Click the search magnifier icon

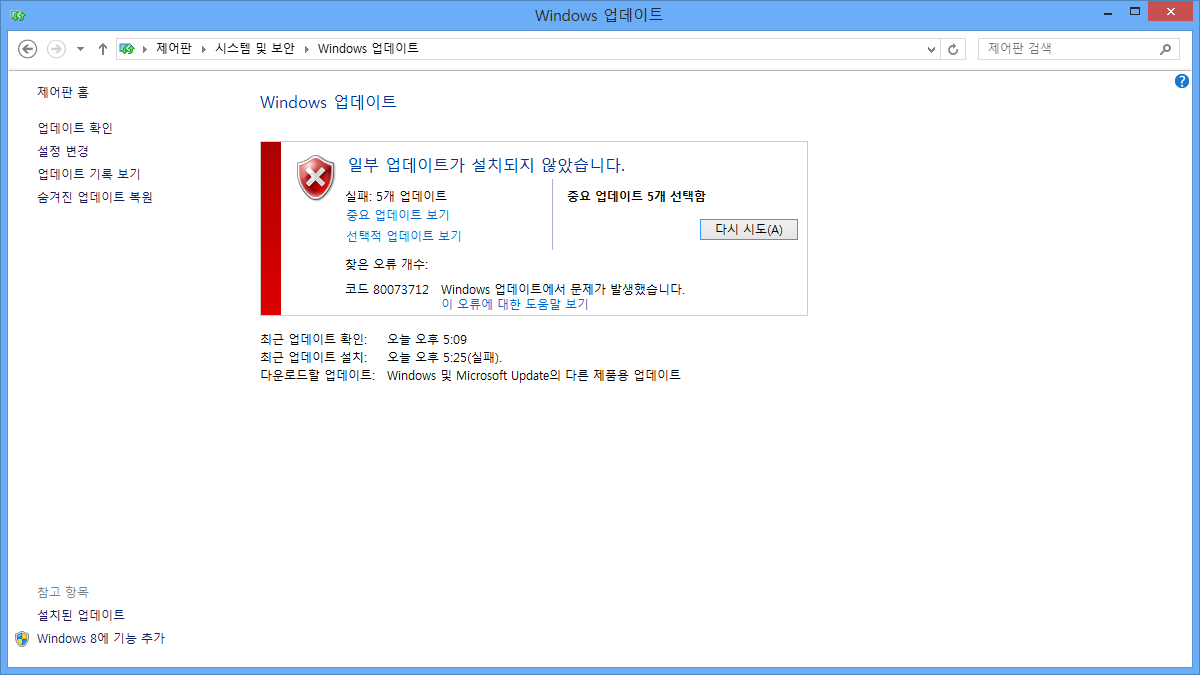1165,48
